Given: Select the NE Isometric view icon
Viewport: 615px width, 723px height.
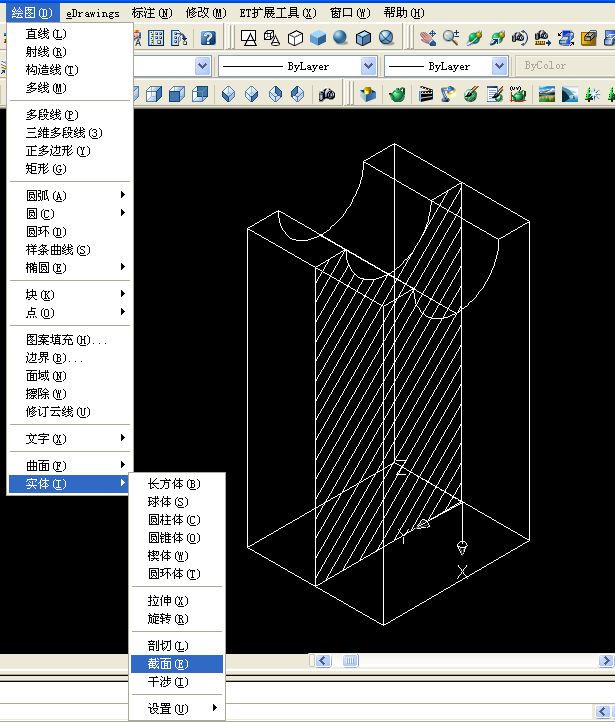Looking at the screenshot, I should coord(275,94).
